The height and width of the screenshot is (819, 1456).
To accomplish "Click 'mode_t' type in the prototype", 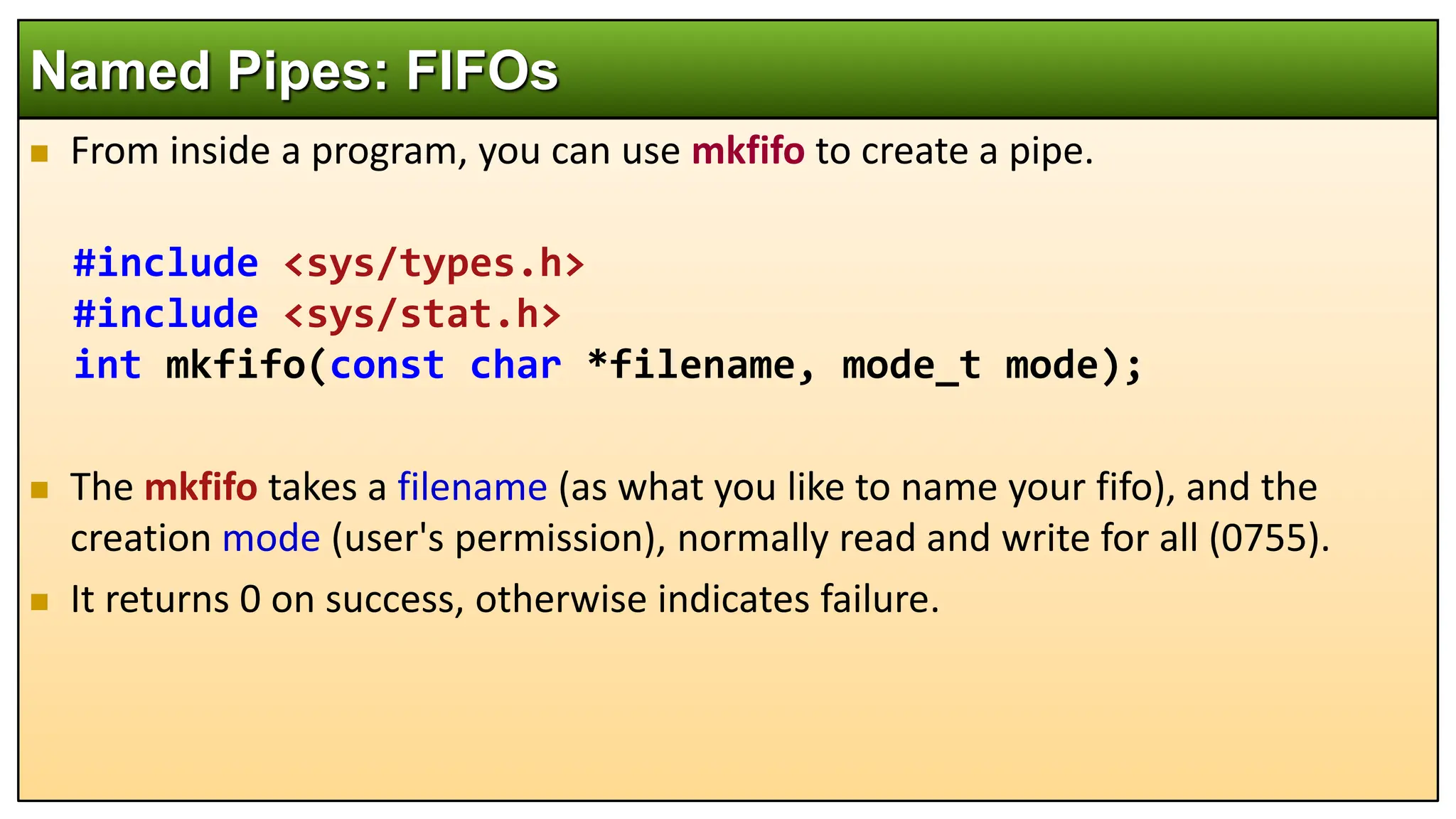I will [911, 367].
